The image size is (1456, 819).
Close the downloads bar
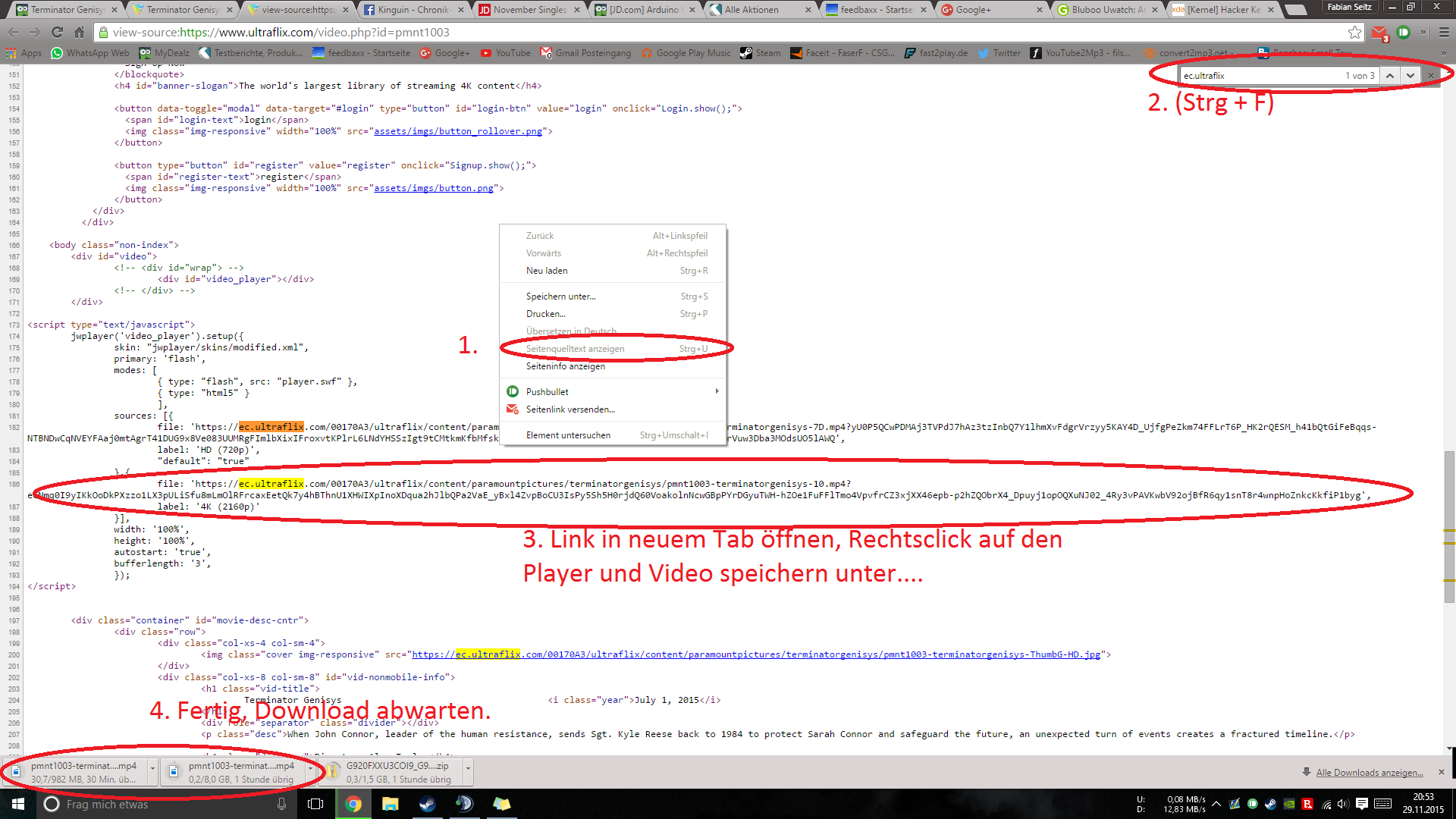pos(1442,772)
